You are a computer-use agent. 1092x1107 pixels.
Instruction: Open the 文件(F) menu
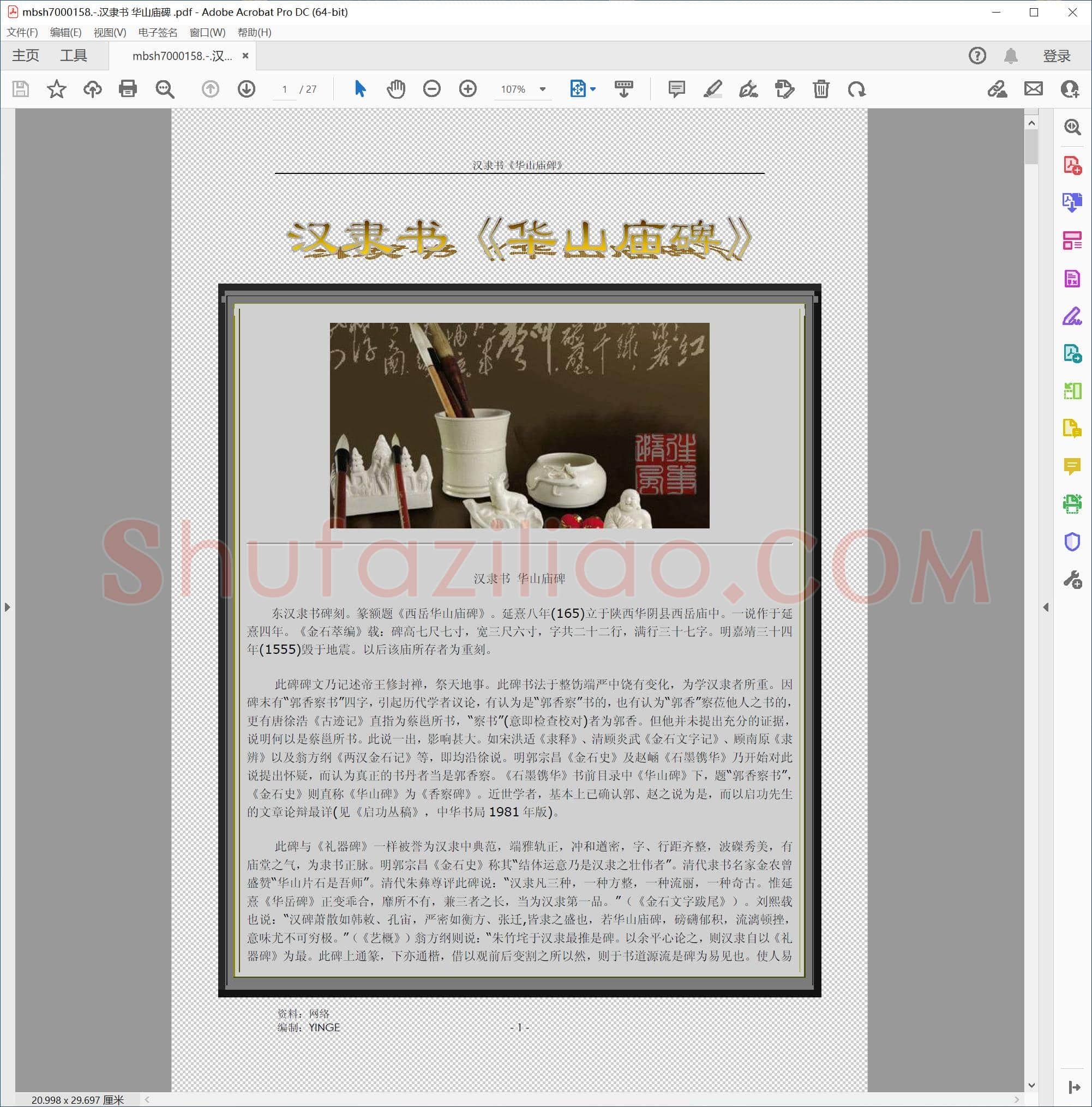[22, 32]
